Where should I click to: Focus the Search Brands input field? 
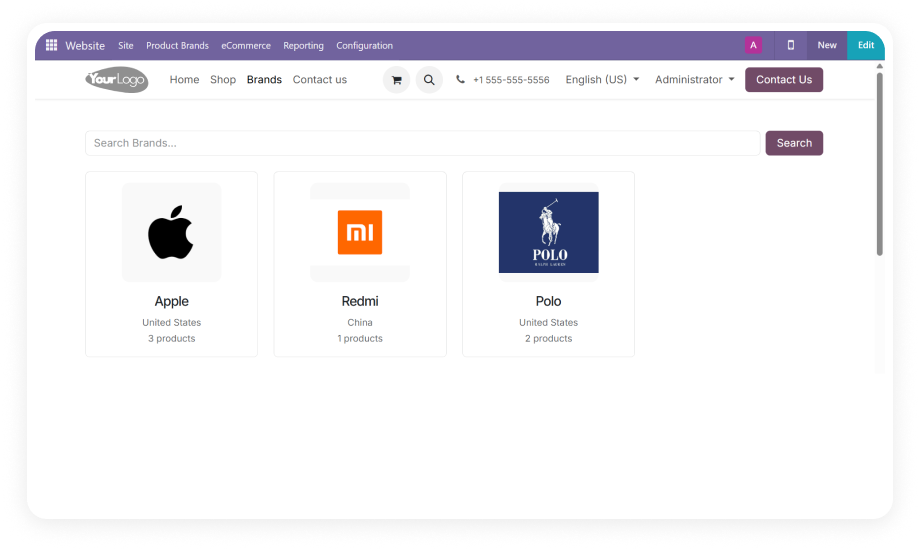[x=422, y=143]
